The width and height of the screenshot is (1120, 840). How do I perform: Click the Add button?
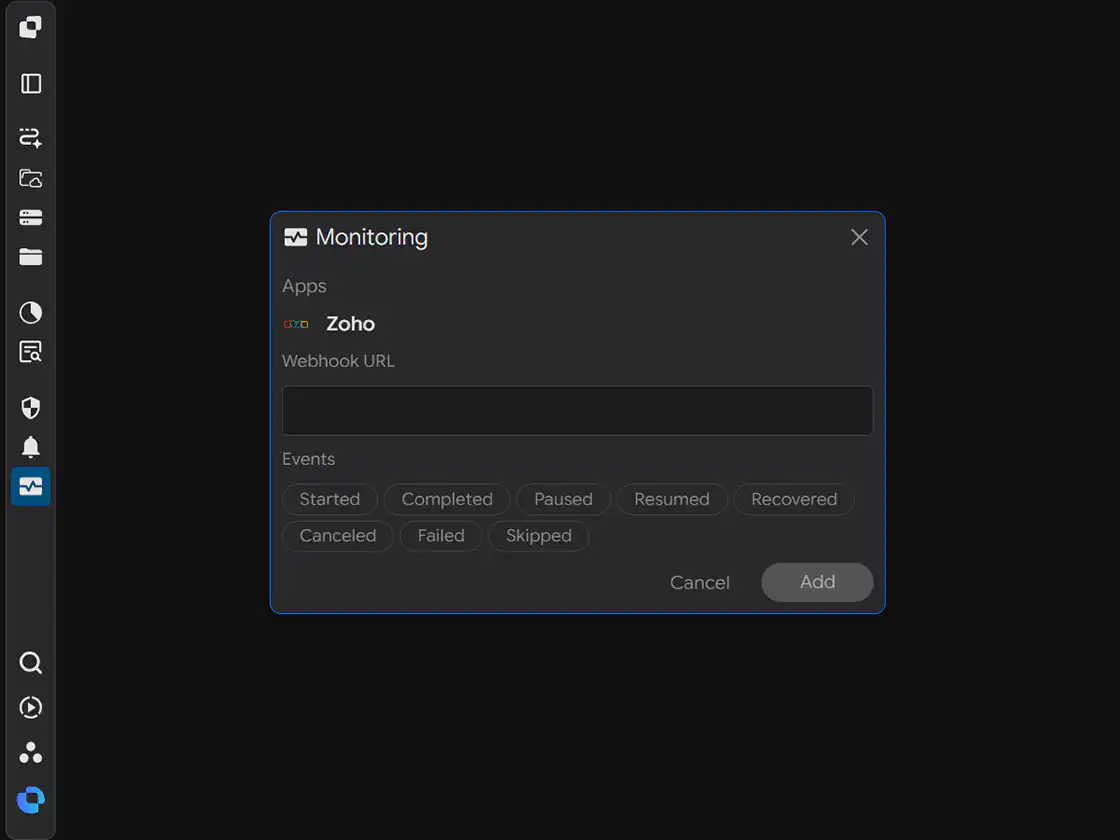tap(817, 582)
